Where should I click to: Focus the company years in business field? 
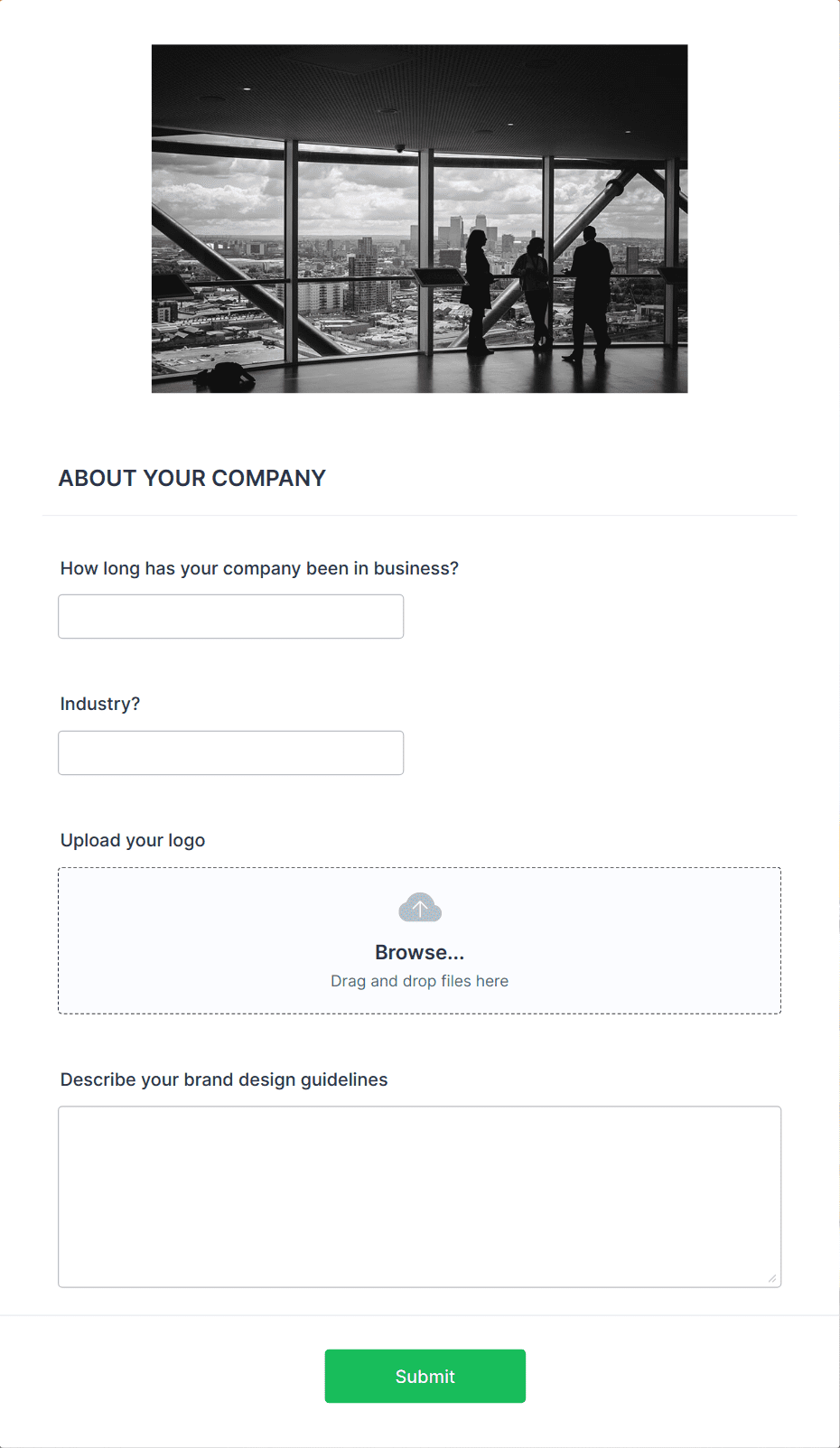tap(231, 616)
